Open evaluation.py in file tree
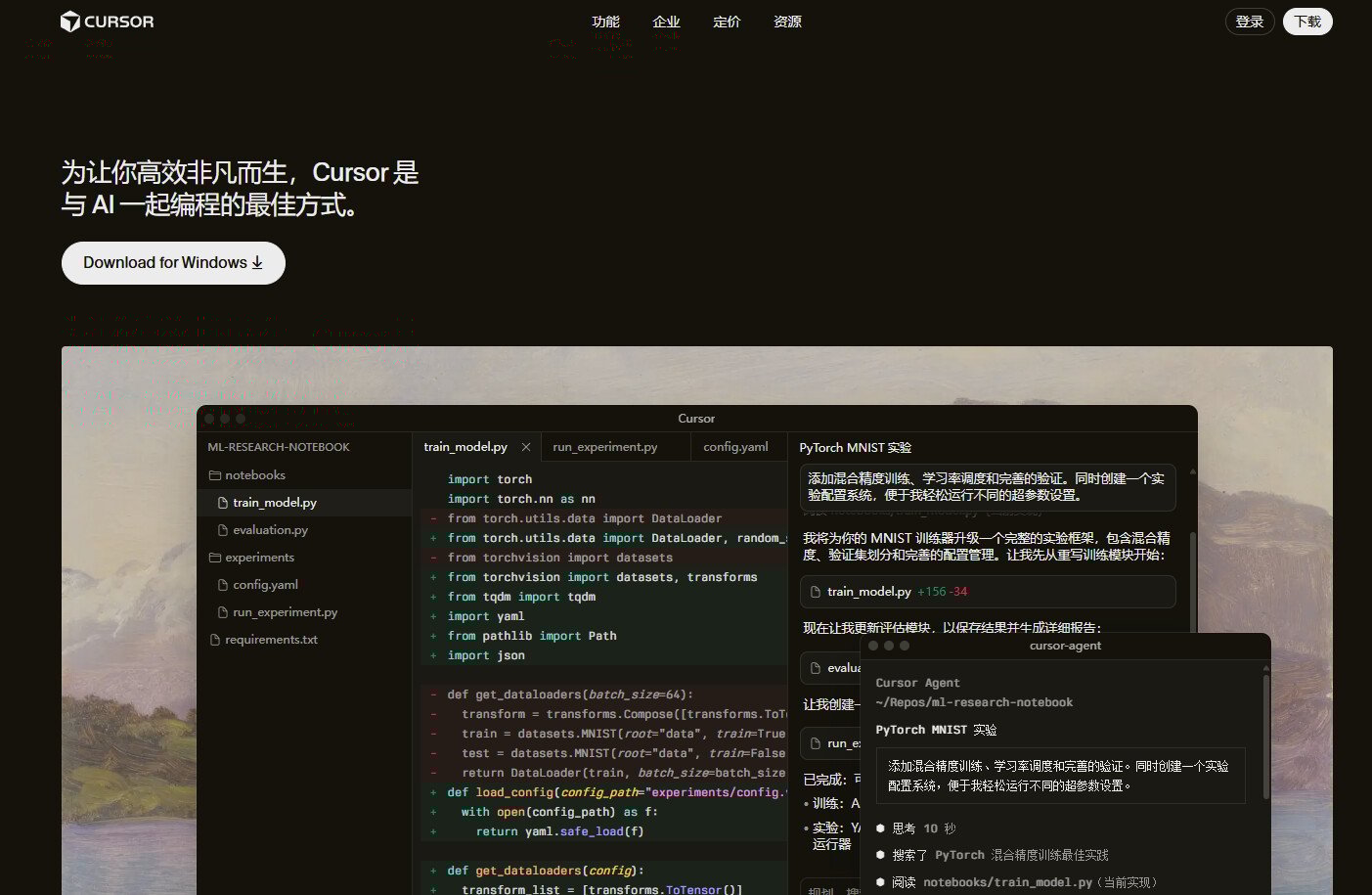 click(304, 530)
